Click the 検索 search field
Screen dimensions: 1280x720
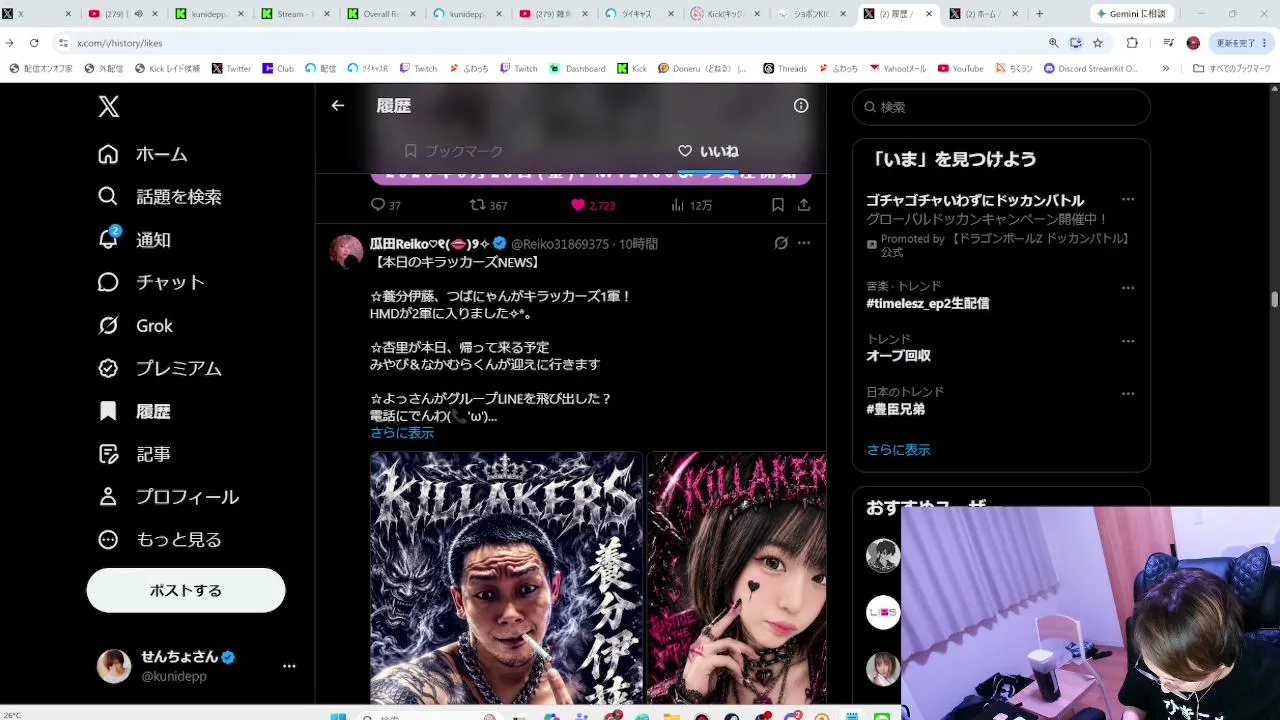click(1001, 107)
